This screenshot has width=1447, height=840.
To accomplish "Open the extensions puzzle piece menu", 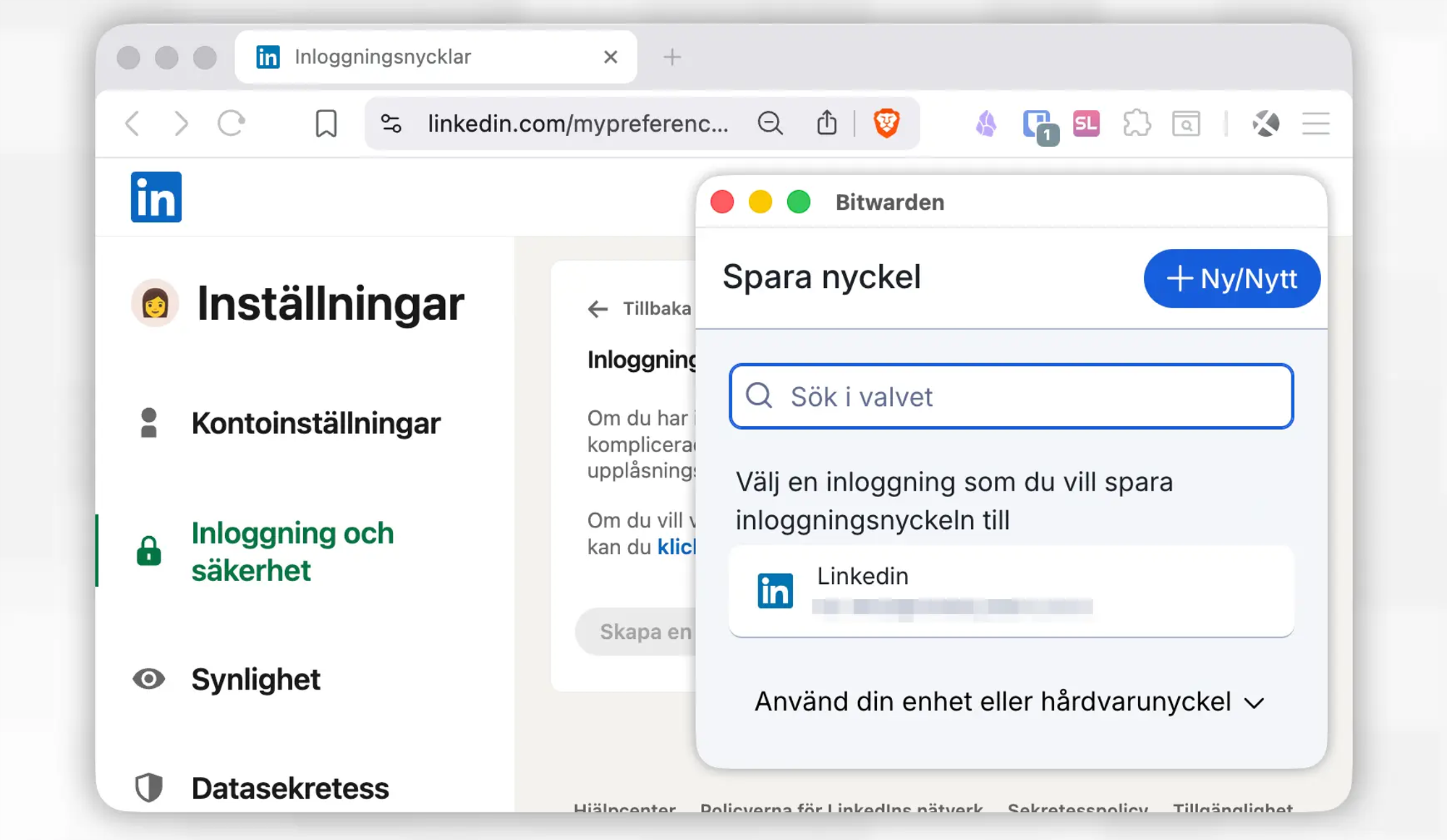I will point(1137,124).
